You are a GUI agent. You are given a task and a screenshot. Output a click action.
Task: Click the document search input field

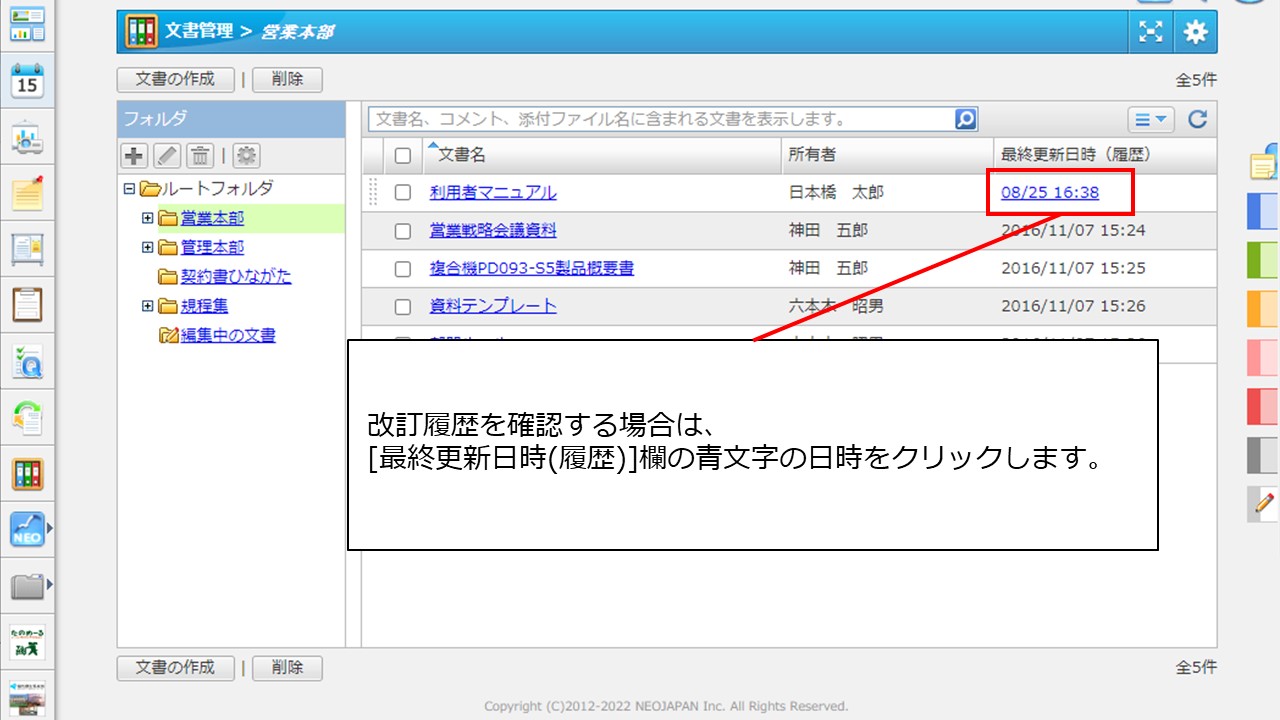(x=660, y=119)
